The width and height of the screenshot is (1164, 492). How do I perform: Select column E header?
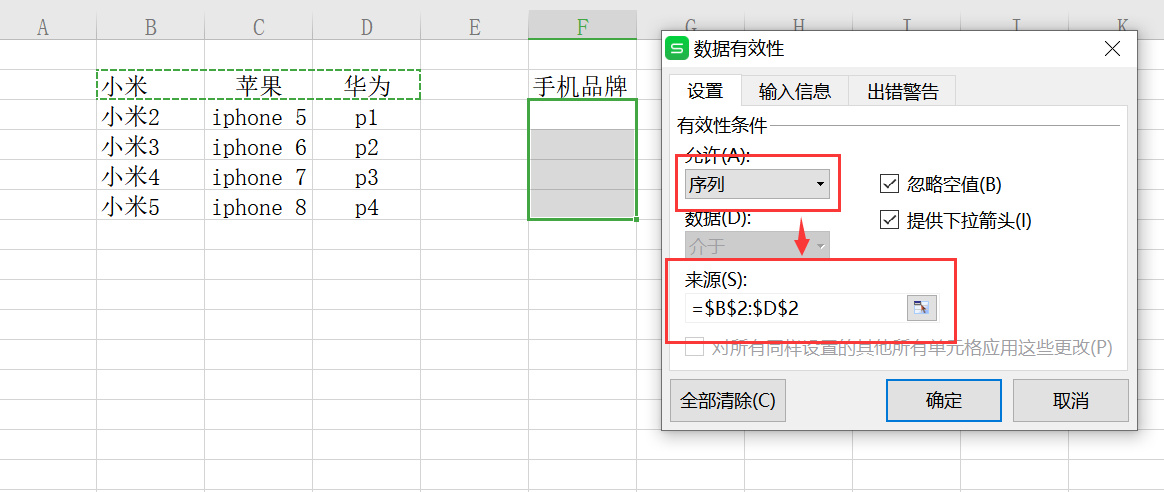[x=474, y=27]
